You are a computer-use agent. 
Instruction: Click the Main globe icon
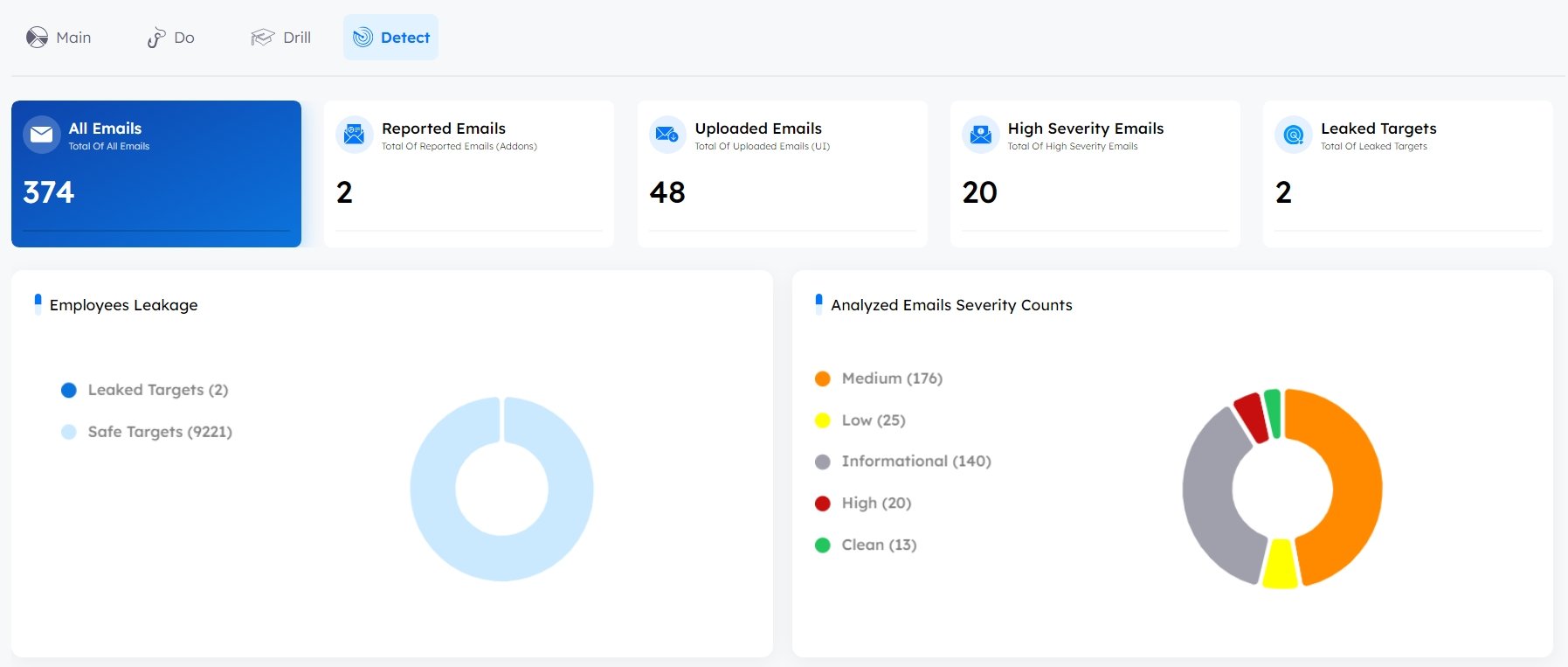pyautogui.click(x=37, y=38)
